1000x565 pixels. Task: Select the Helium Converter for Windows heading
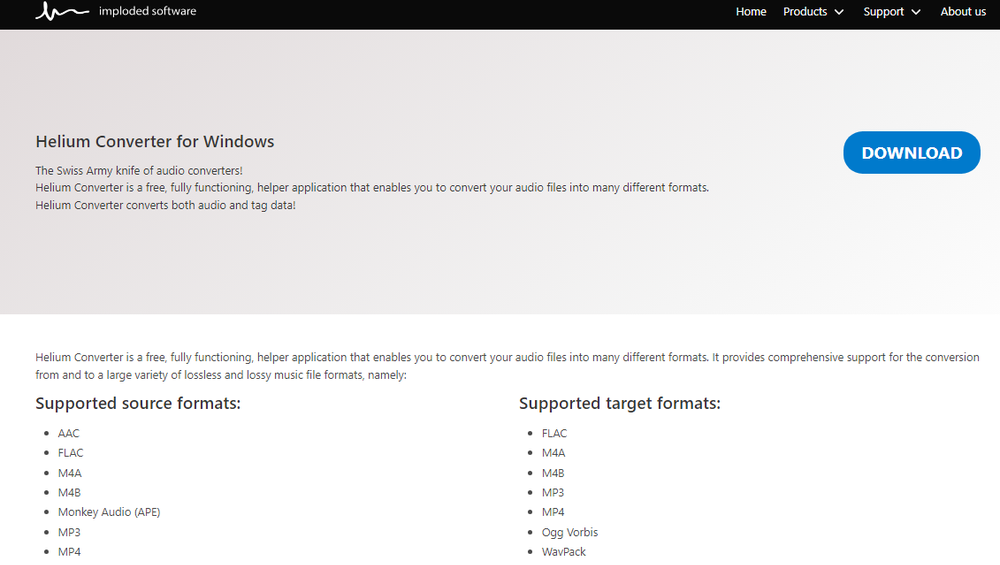(x=154, y=141)
